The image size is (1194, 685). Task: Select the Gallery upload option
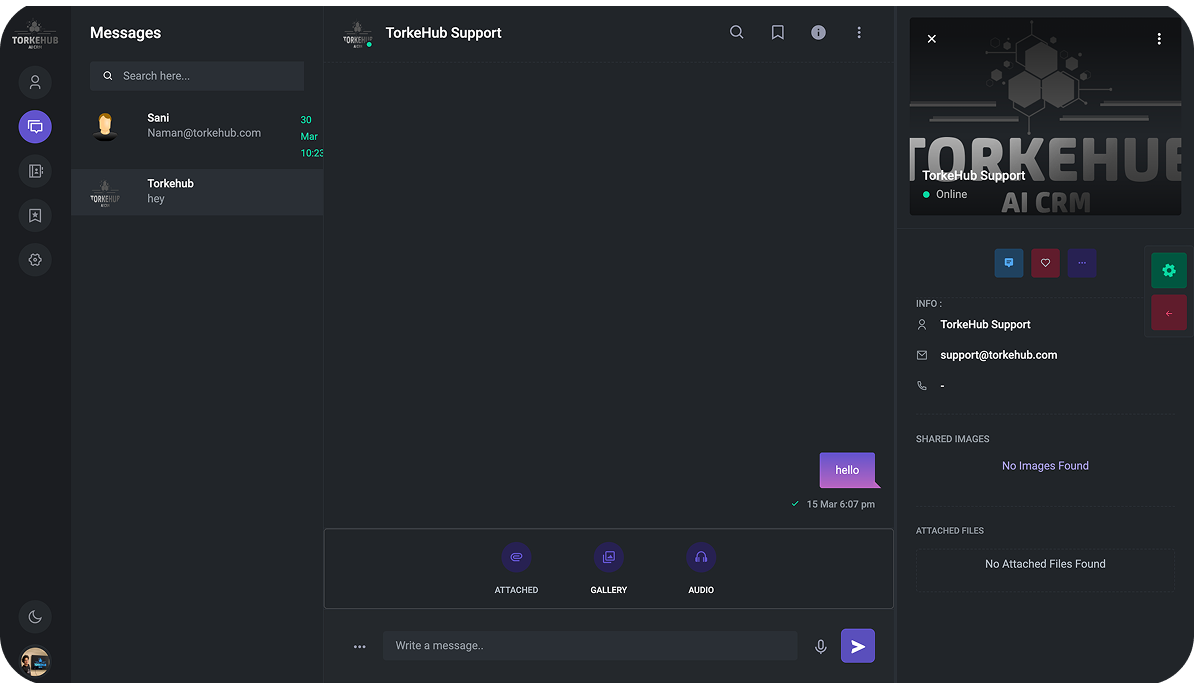(608, 558)
